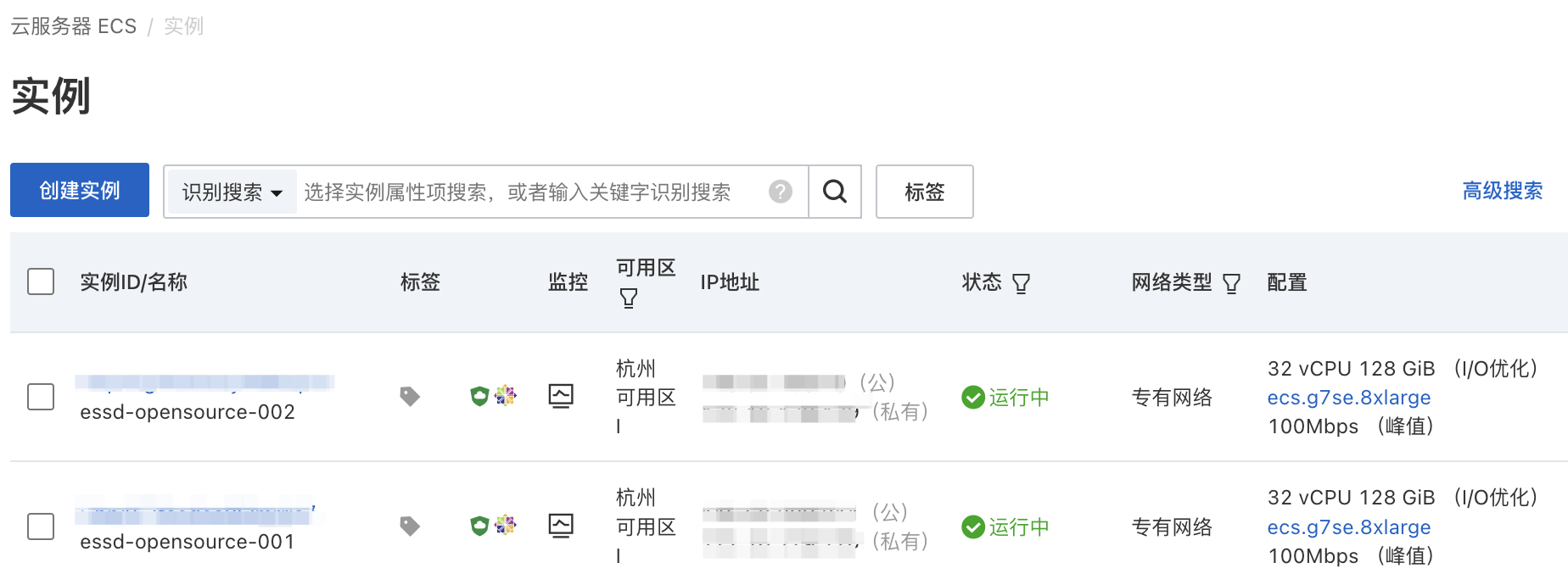Viewport: 1568px width, 585px height.
Task: Click the ecs.g7se.8xlarge spec link for essd-opensource-001
Action: [1349, 526]
